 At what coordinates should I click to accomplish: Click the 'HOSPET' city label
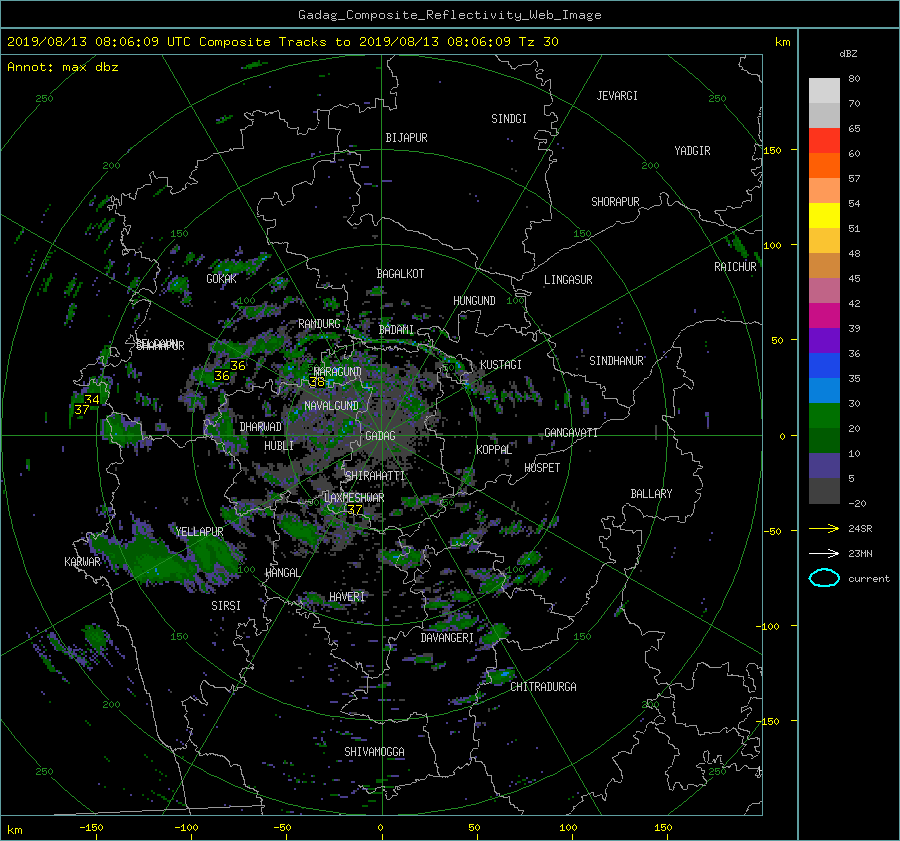pos(542,468)
